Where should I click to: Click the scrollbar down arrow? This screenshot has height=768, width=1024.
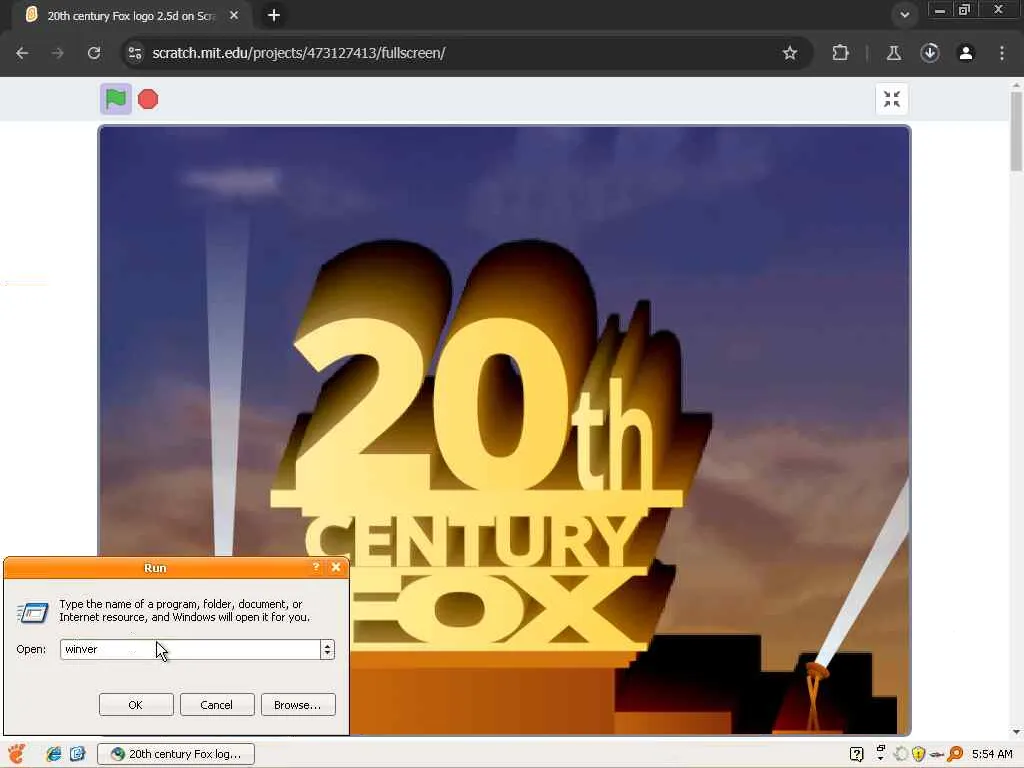[1016, 731]
